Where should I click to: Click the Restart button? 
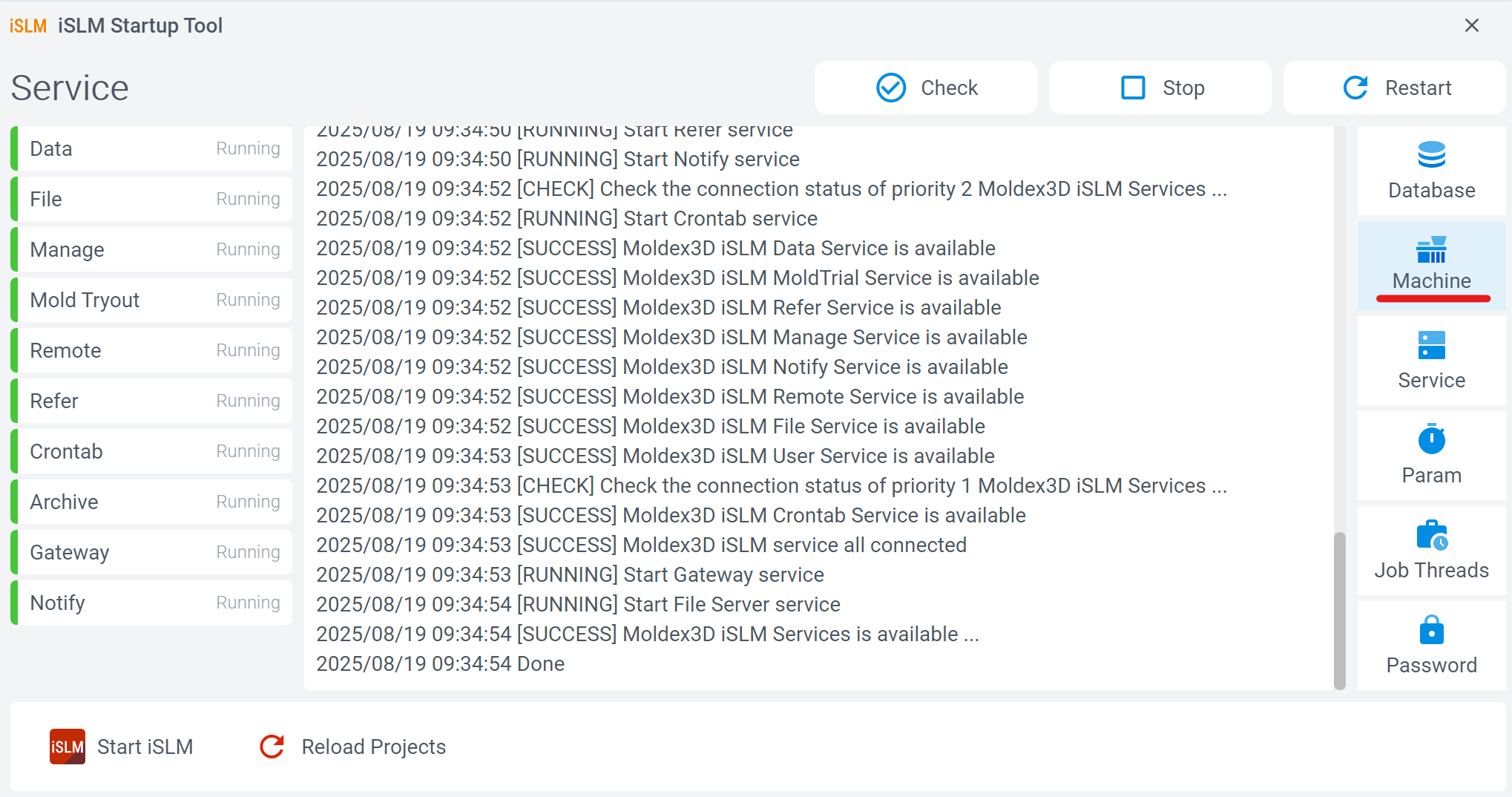[x=1394, y=88]
